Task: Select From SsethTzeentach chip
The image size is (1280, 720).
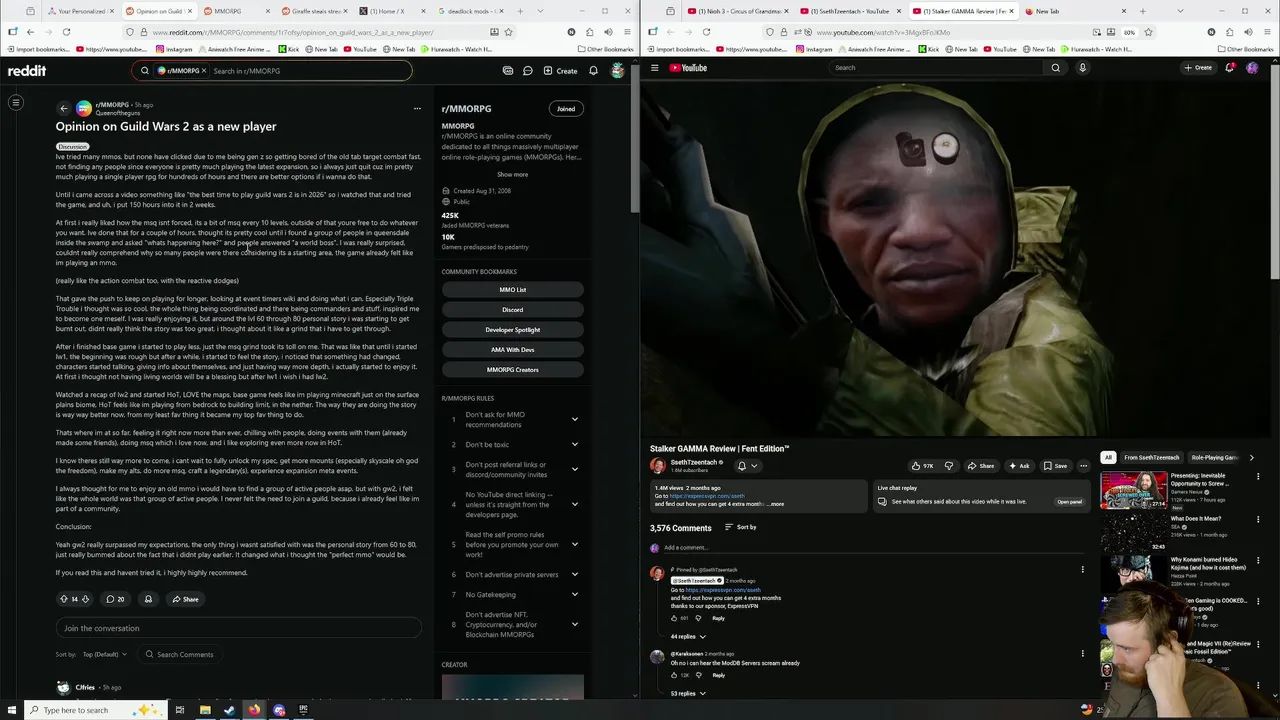Action: pos(1152,458)
